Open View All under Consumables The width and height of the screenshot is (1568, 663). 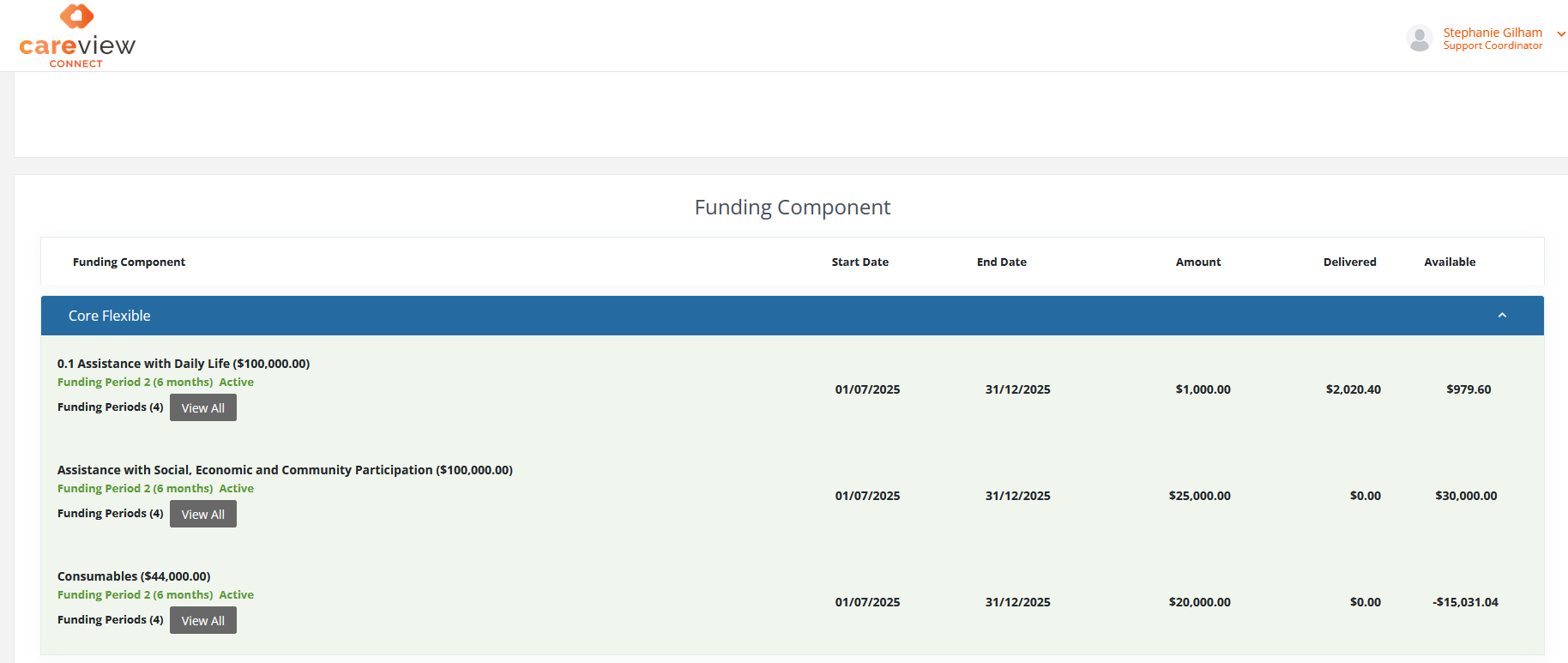pos(202,620)
